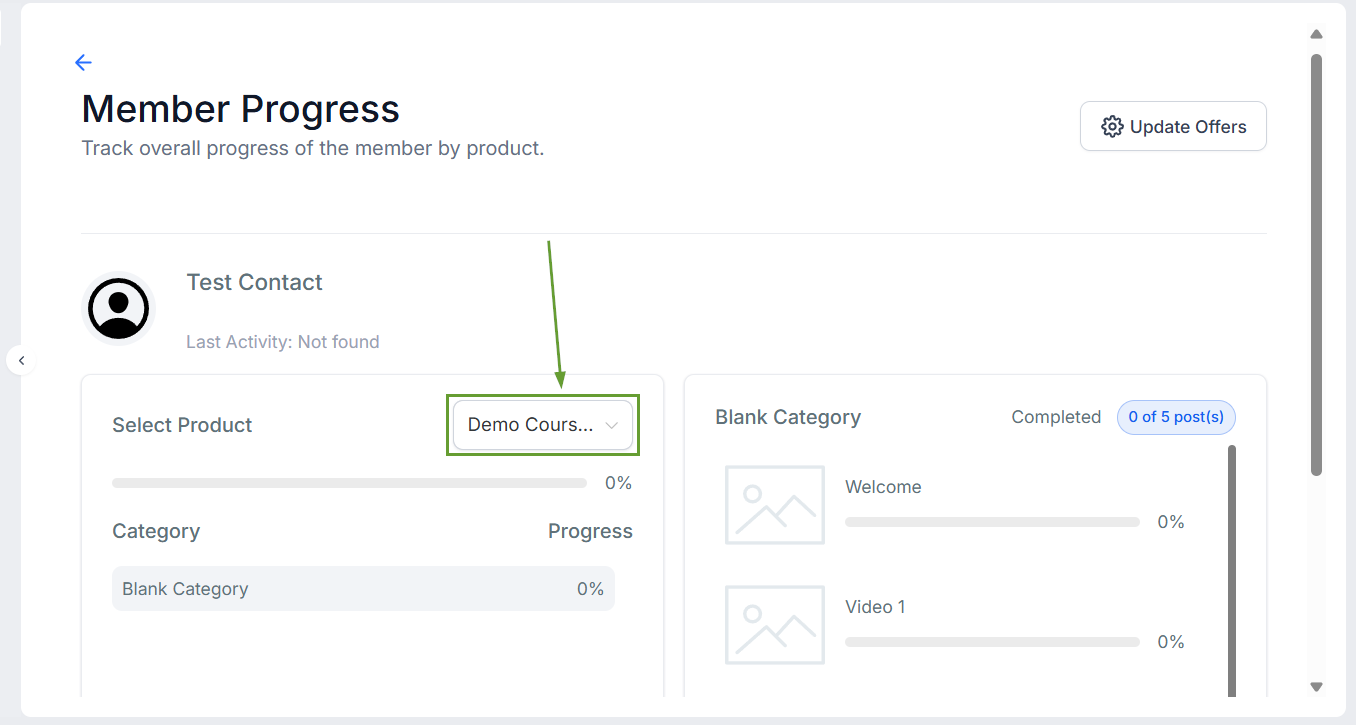Image resolution: width=1356 pixels, height=725 pixels.
Task: Click the gear icon in Update Offers
Action: coord(1112,127)
